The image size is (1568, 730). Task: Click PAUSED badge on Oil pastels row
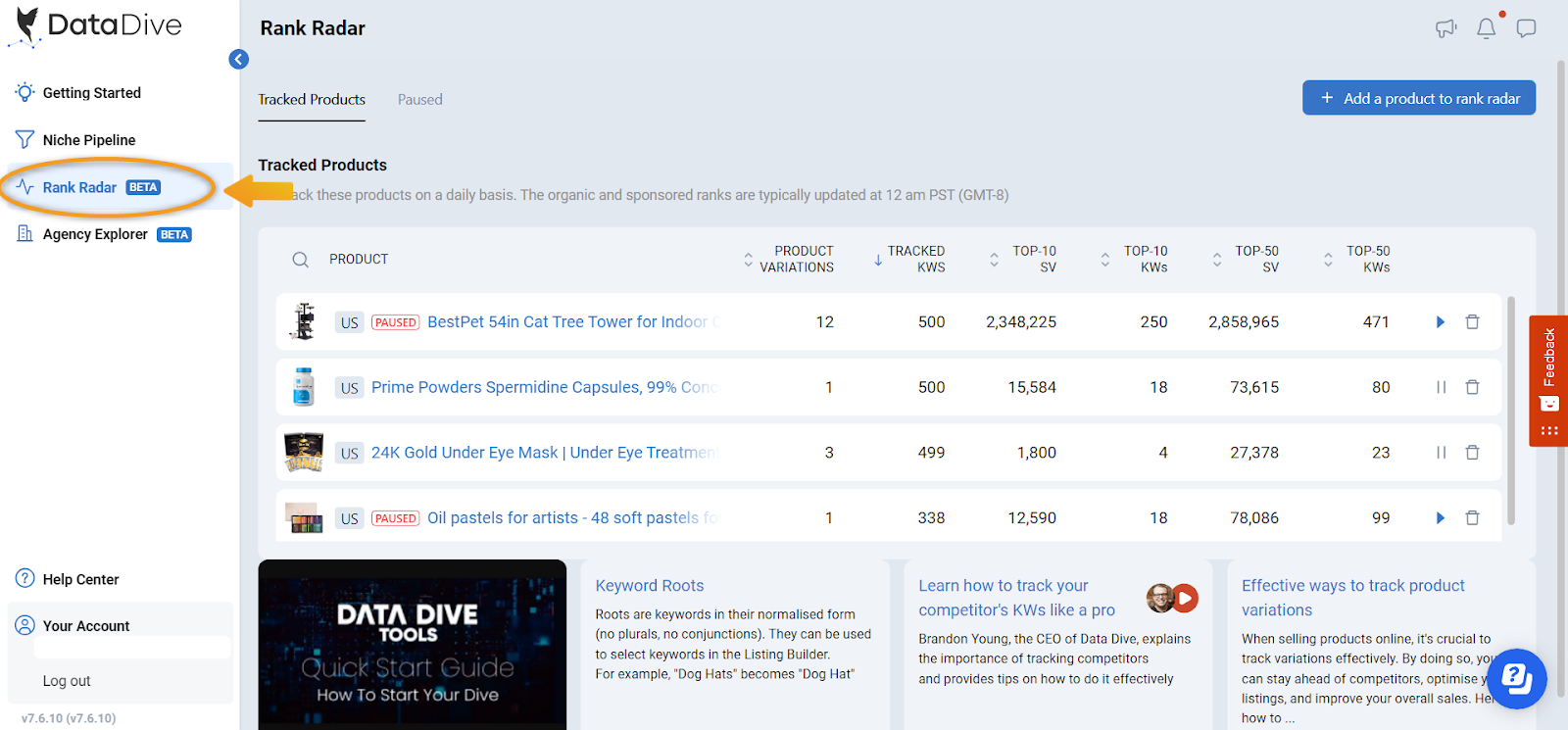pyautogui.click(x=395, y=518)
